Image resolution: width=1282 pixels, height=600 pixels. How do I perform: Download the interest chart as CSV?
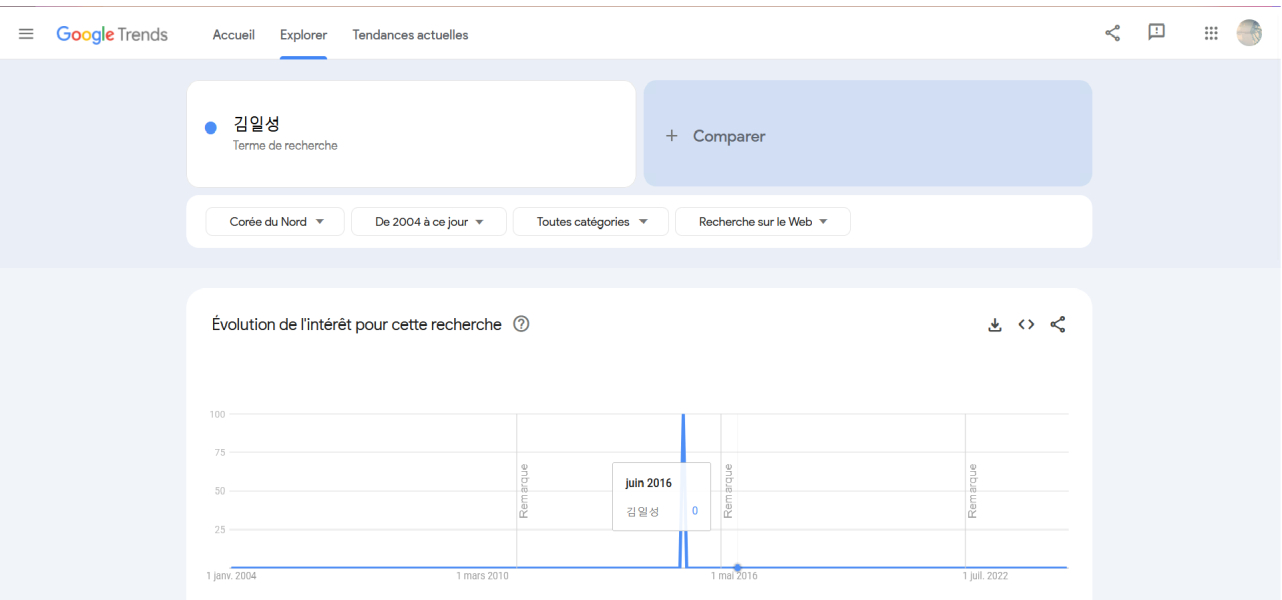click(x=995, y=325)
